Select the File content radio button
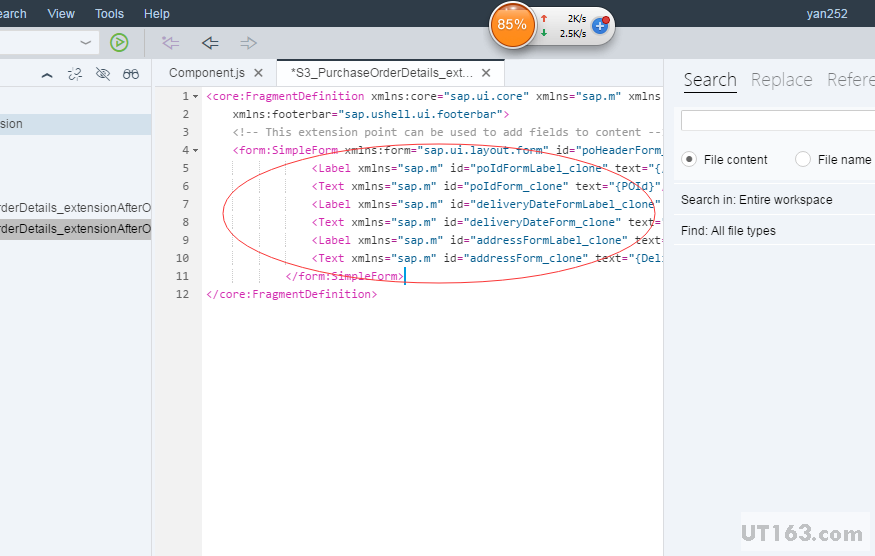 tap(689, 159)
